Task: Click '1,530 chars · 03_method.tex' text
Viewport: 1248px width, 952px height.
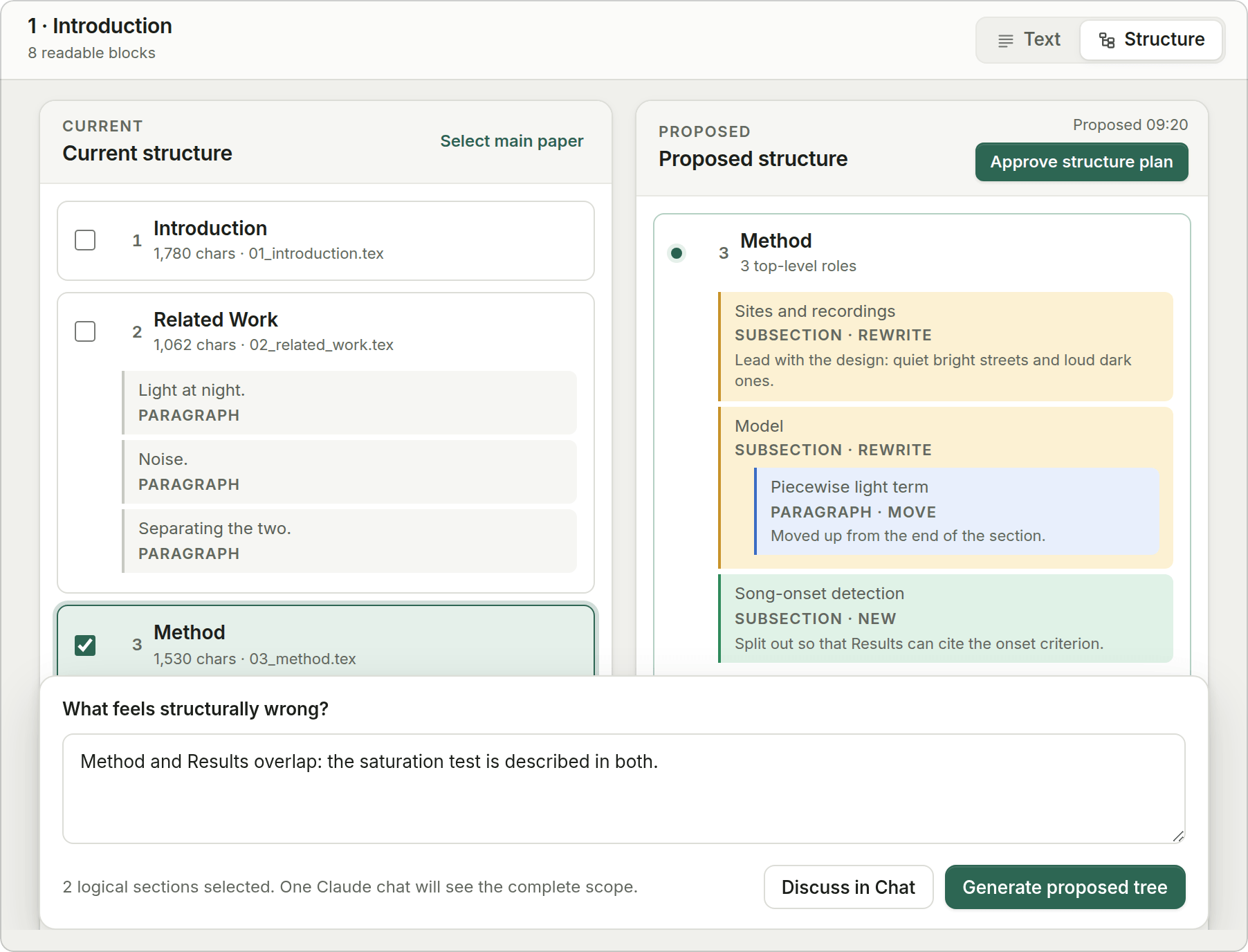Action: (x=255, y=659)
